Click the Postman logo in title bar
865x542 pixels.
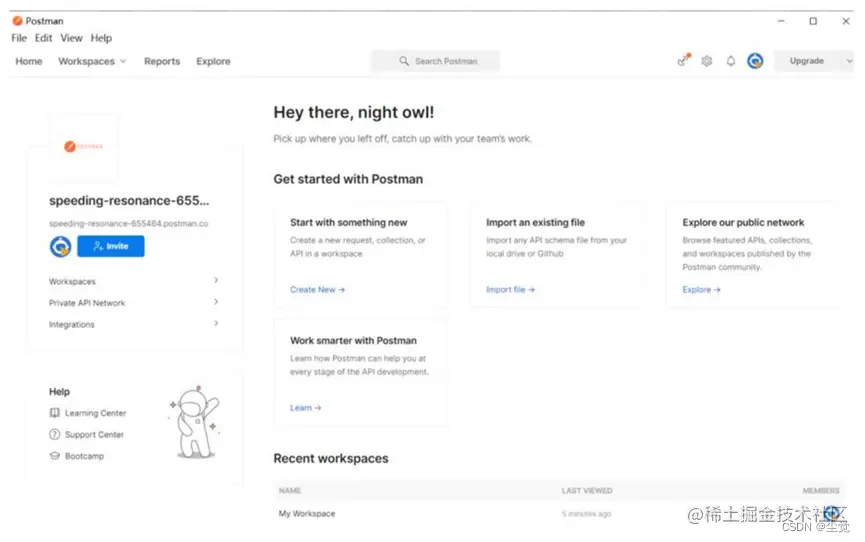[17, 21]
